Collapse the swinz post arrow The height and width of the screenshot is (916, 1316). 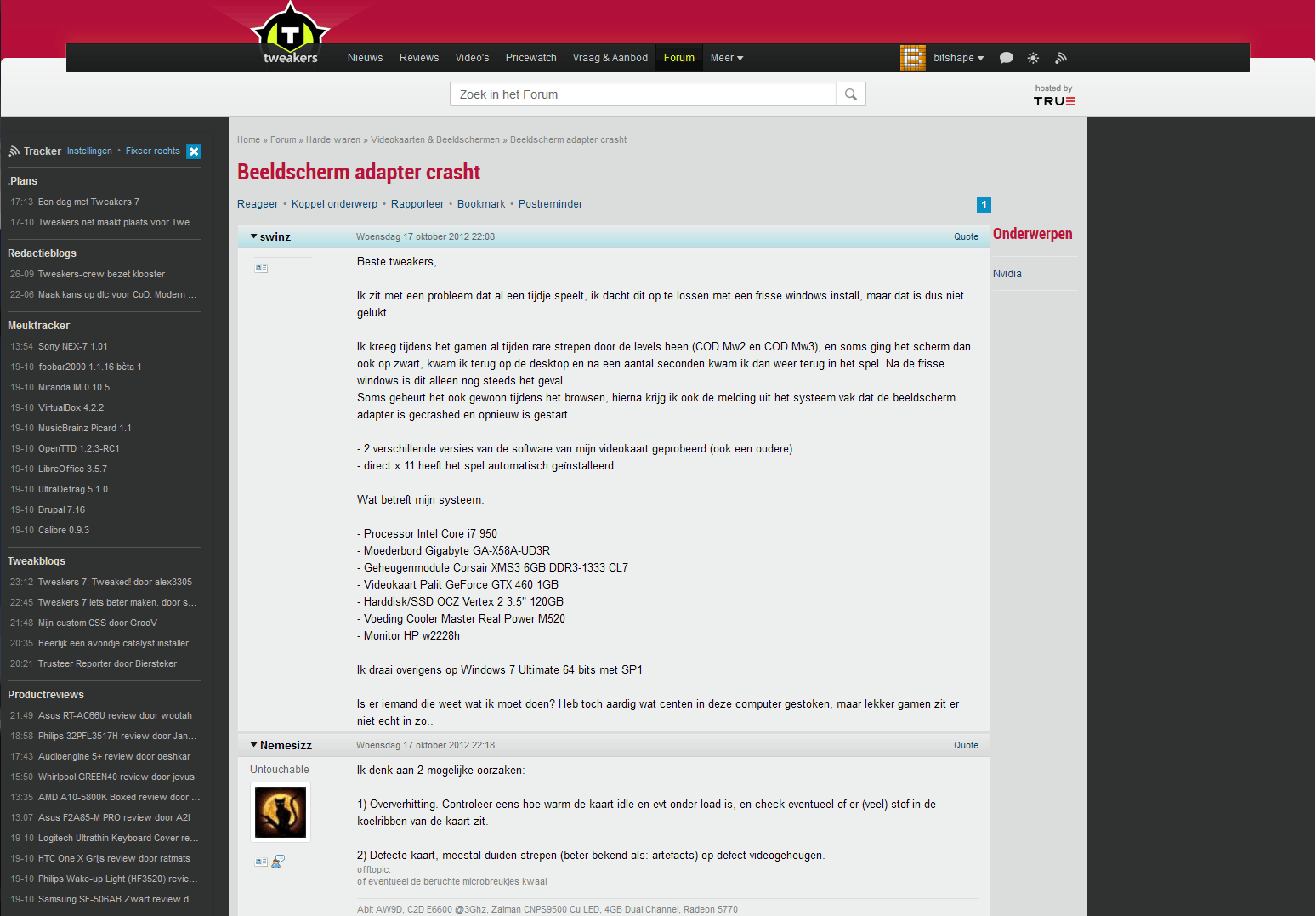[253, 236]
